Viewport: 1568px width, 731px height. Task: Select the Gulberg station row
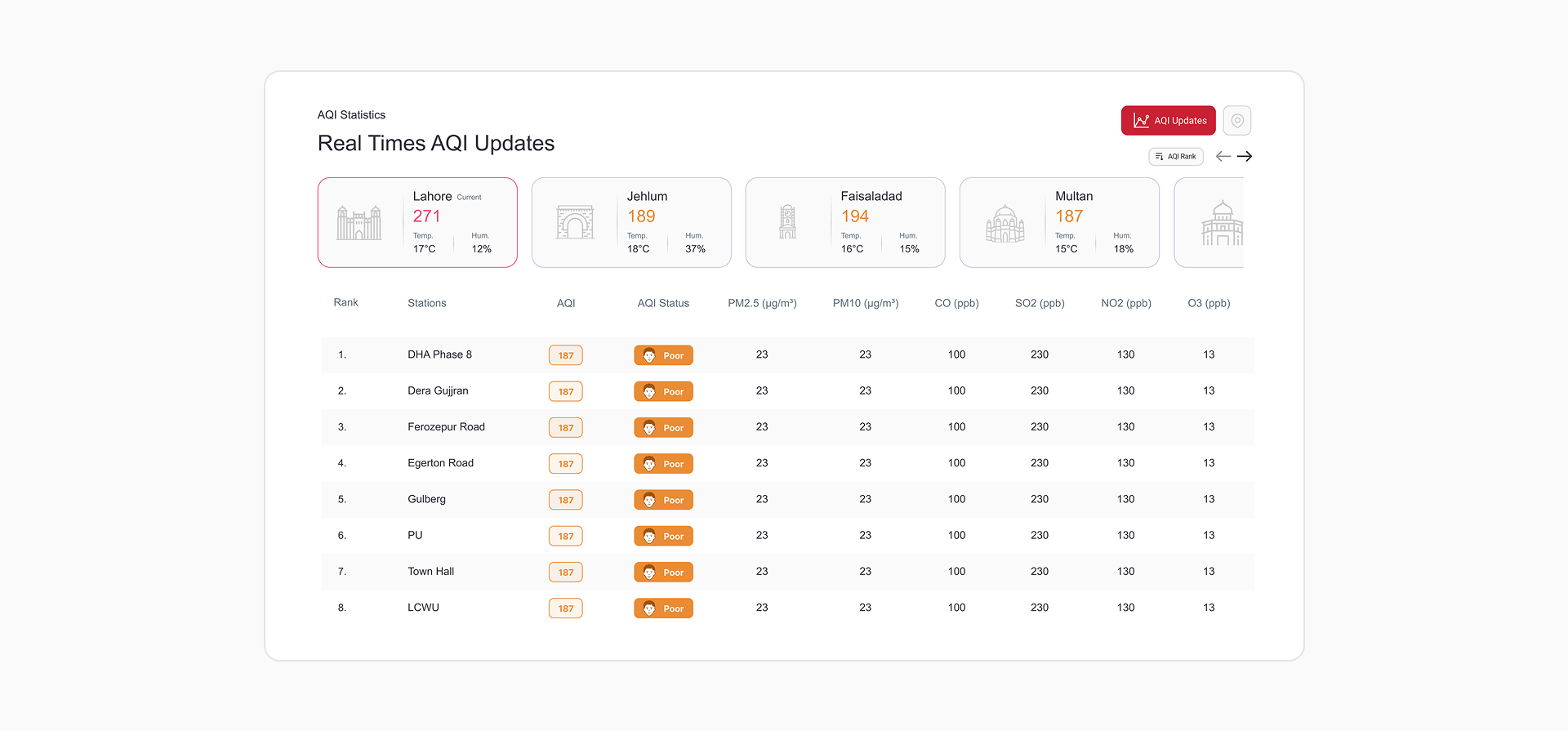point(426,499)
